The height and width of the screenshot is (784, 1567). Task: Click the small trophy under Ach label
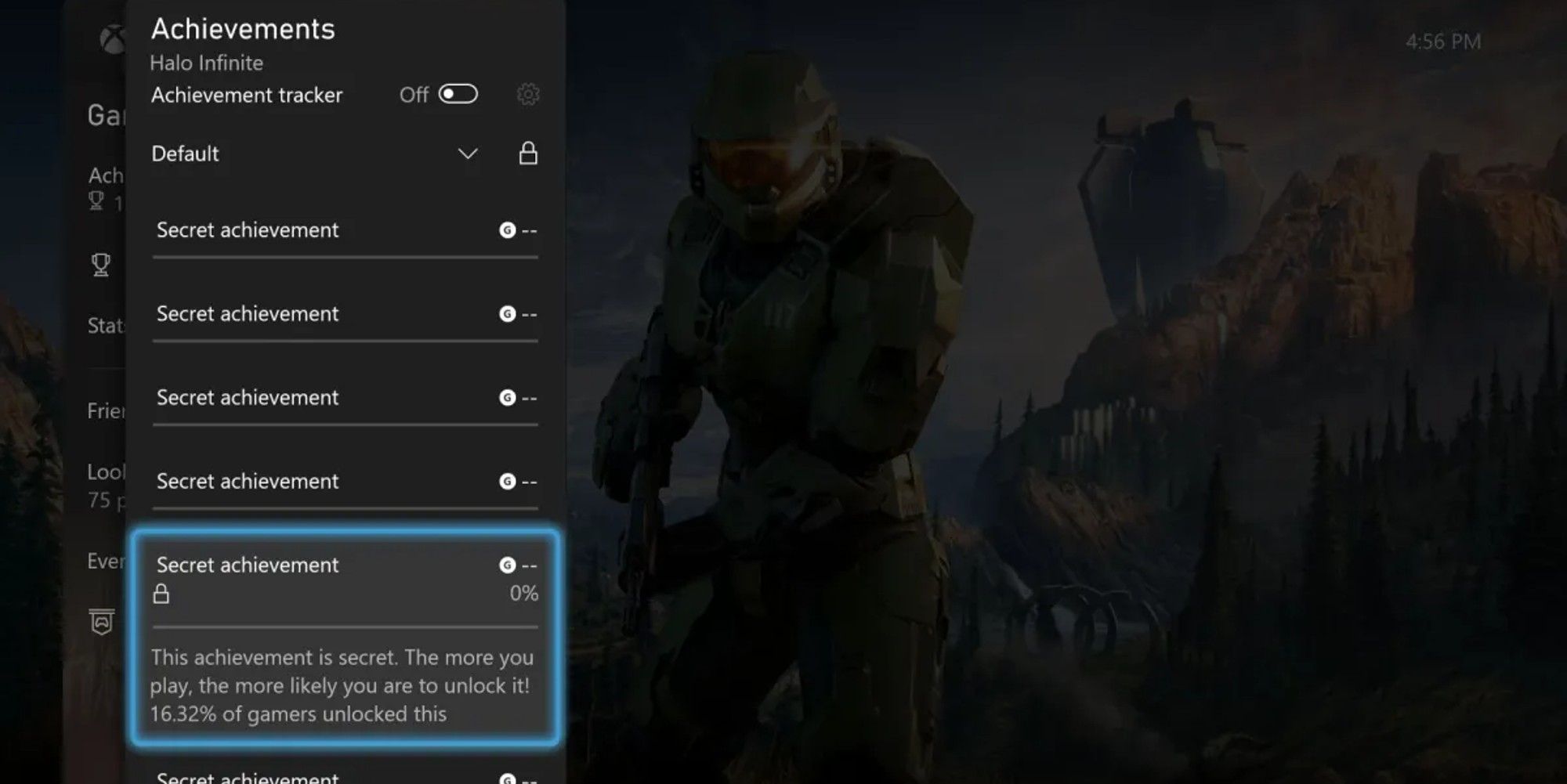tap(96, 201)
